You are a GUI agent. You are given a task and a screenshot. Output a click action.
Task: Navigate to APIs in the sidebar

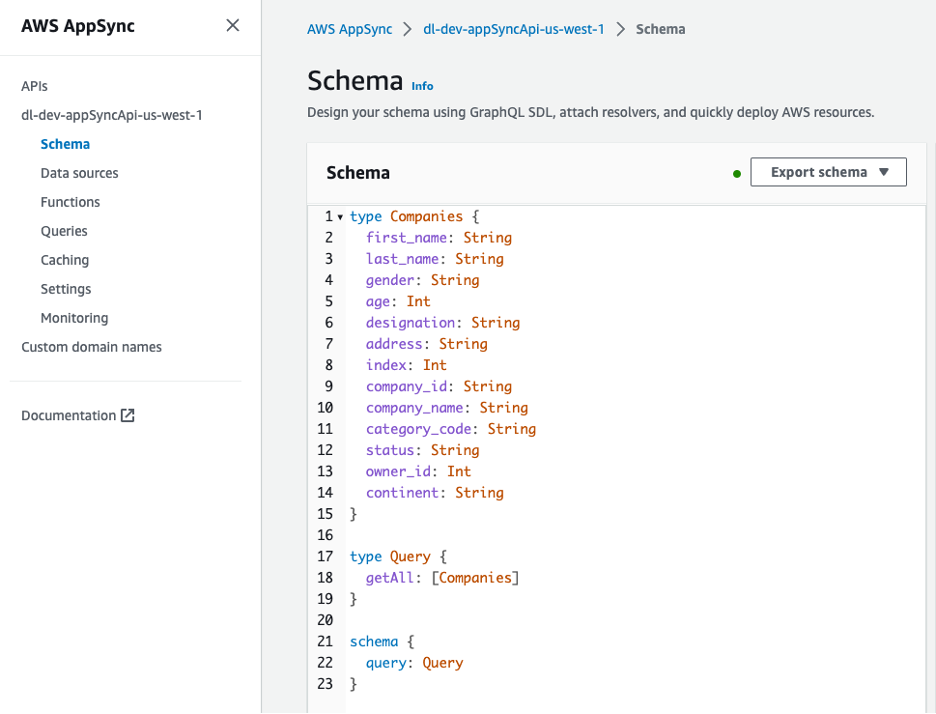click(x=33, y=86)
